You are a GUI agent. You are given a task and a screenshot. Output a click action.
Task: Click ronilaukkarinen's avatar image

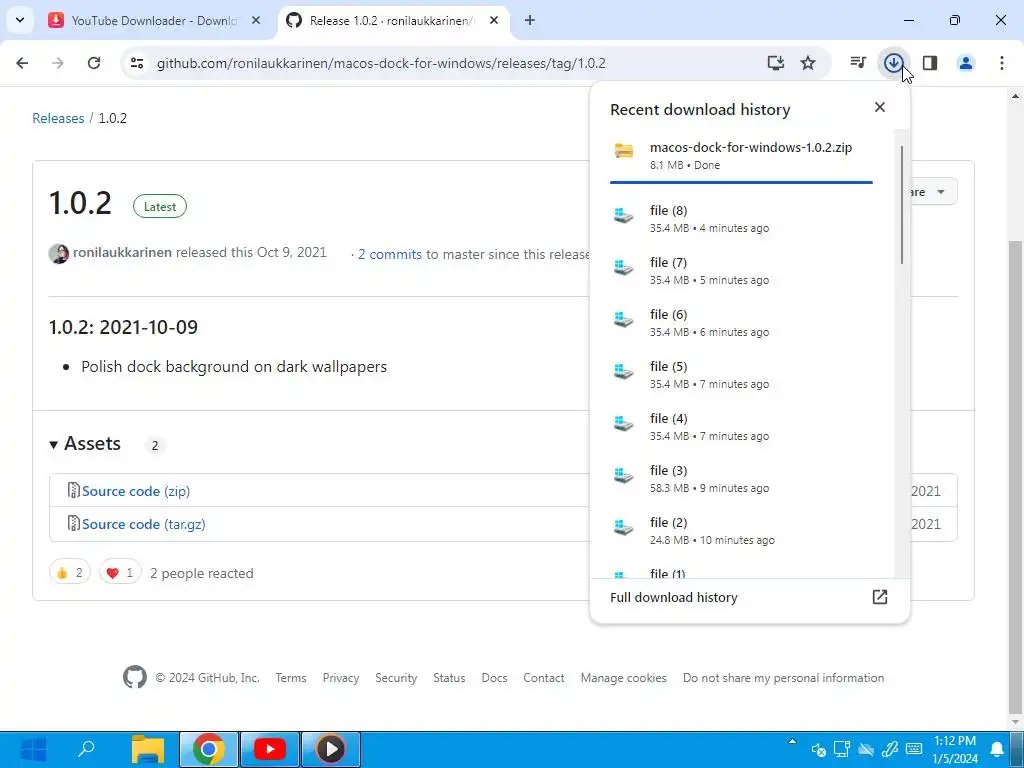click(x=59, y=253)
